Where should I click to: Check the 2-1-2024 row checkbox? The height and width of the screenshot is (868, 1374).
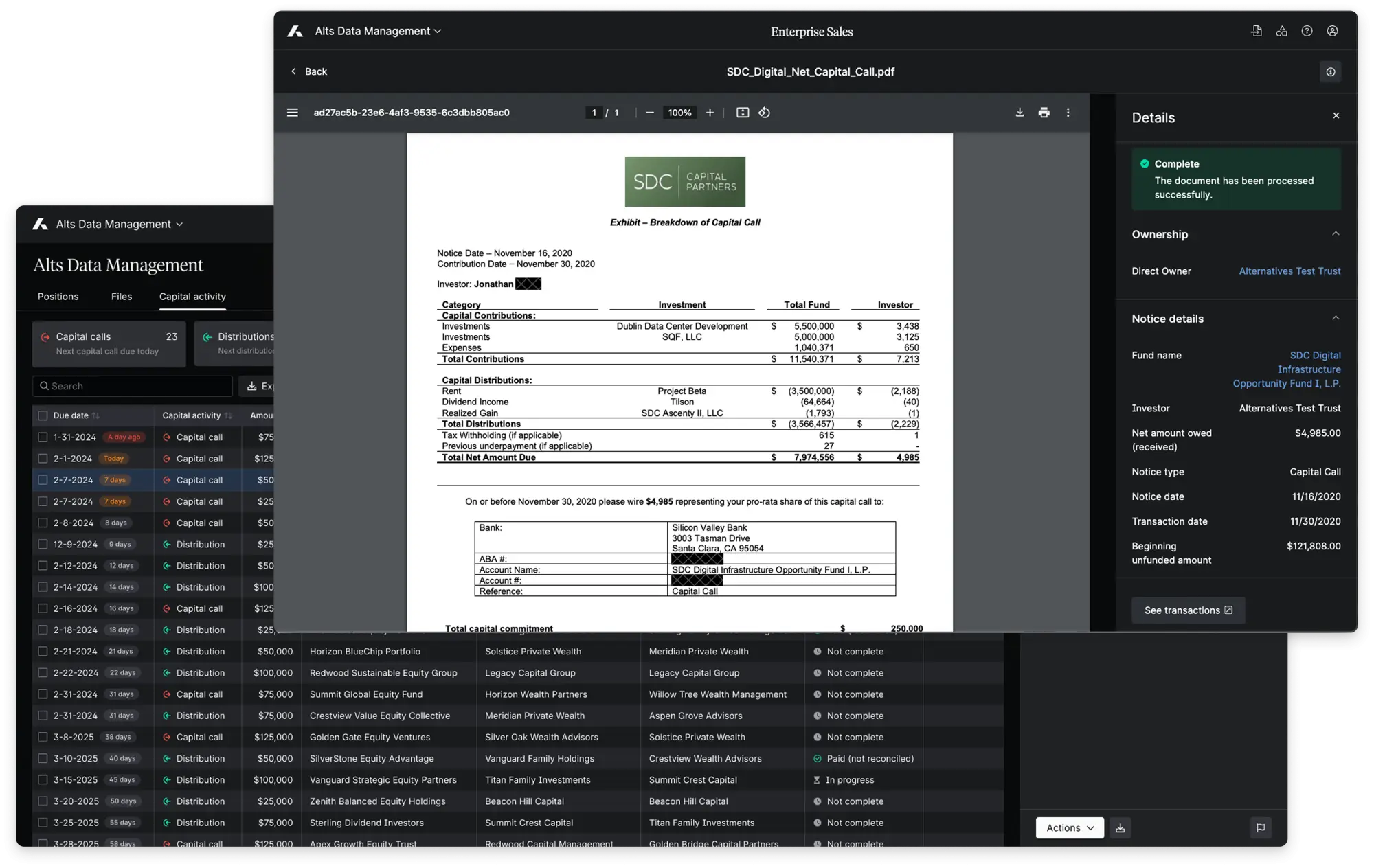click(x=43, y=459)
